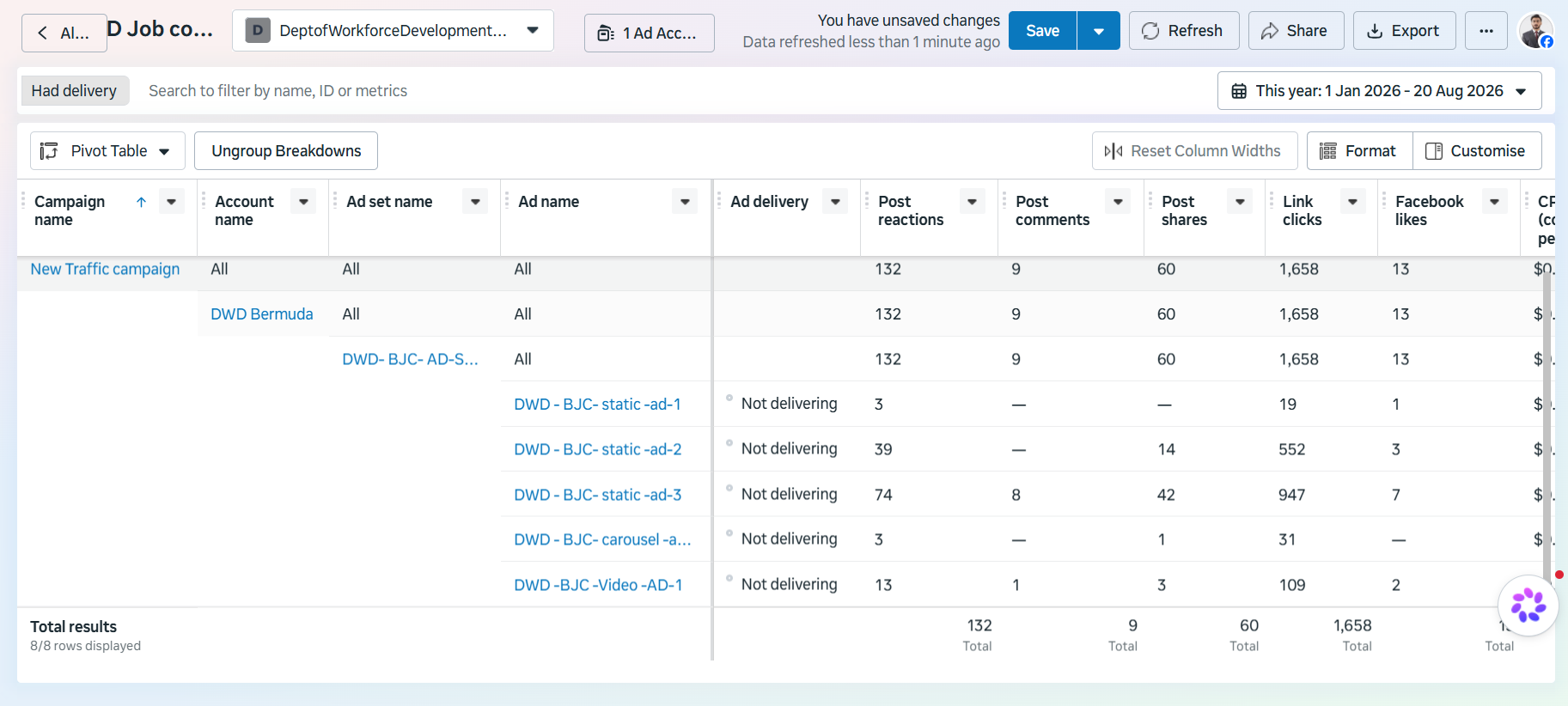Open Post shares column menu arrow
1568x706 pixels.
(1240, 202)
